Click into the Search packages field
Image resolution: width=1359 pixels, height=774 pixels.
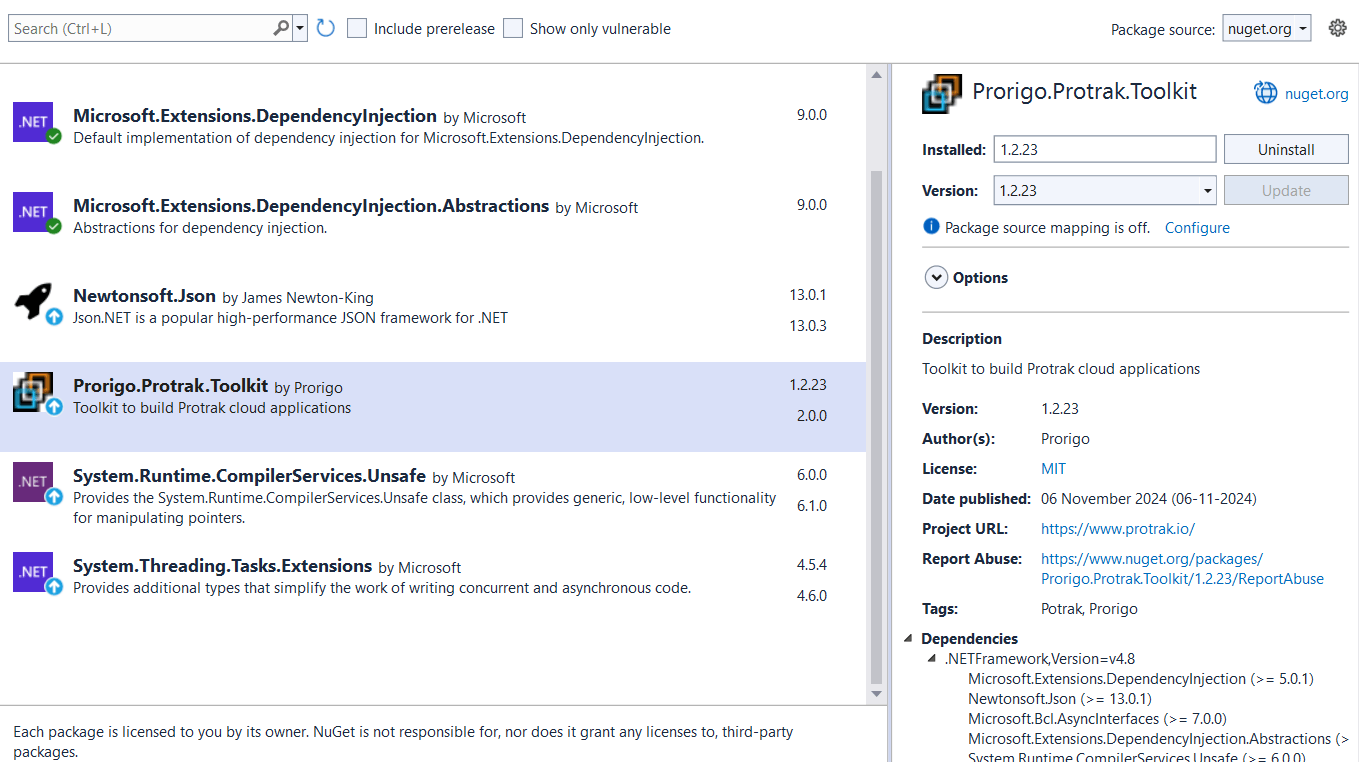pos(140,28)
